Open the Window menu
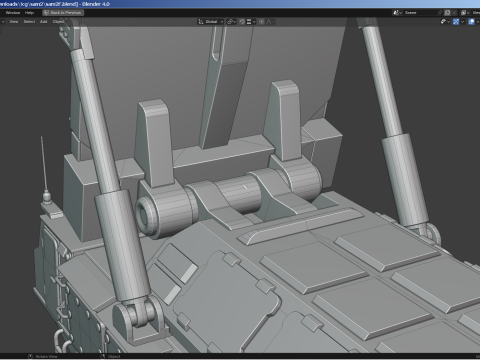Image resolution: width=480 pixels, height=360 pixels. [x=13, y=13]
